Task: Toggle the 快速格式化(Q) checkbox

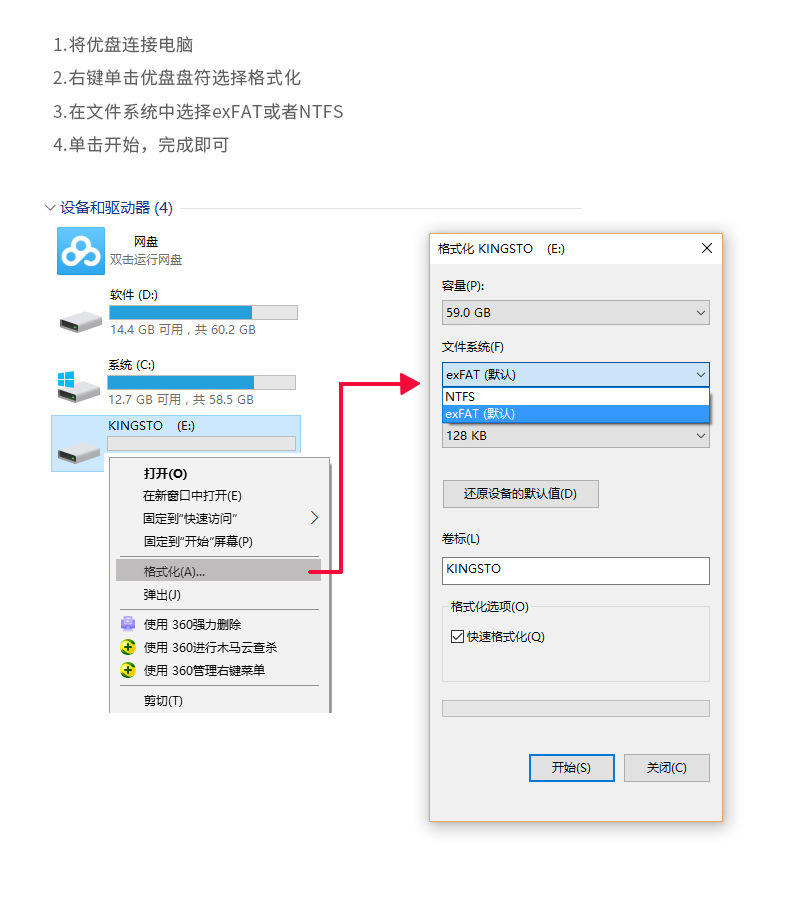Action: click(x=457, y=637)
